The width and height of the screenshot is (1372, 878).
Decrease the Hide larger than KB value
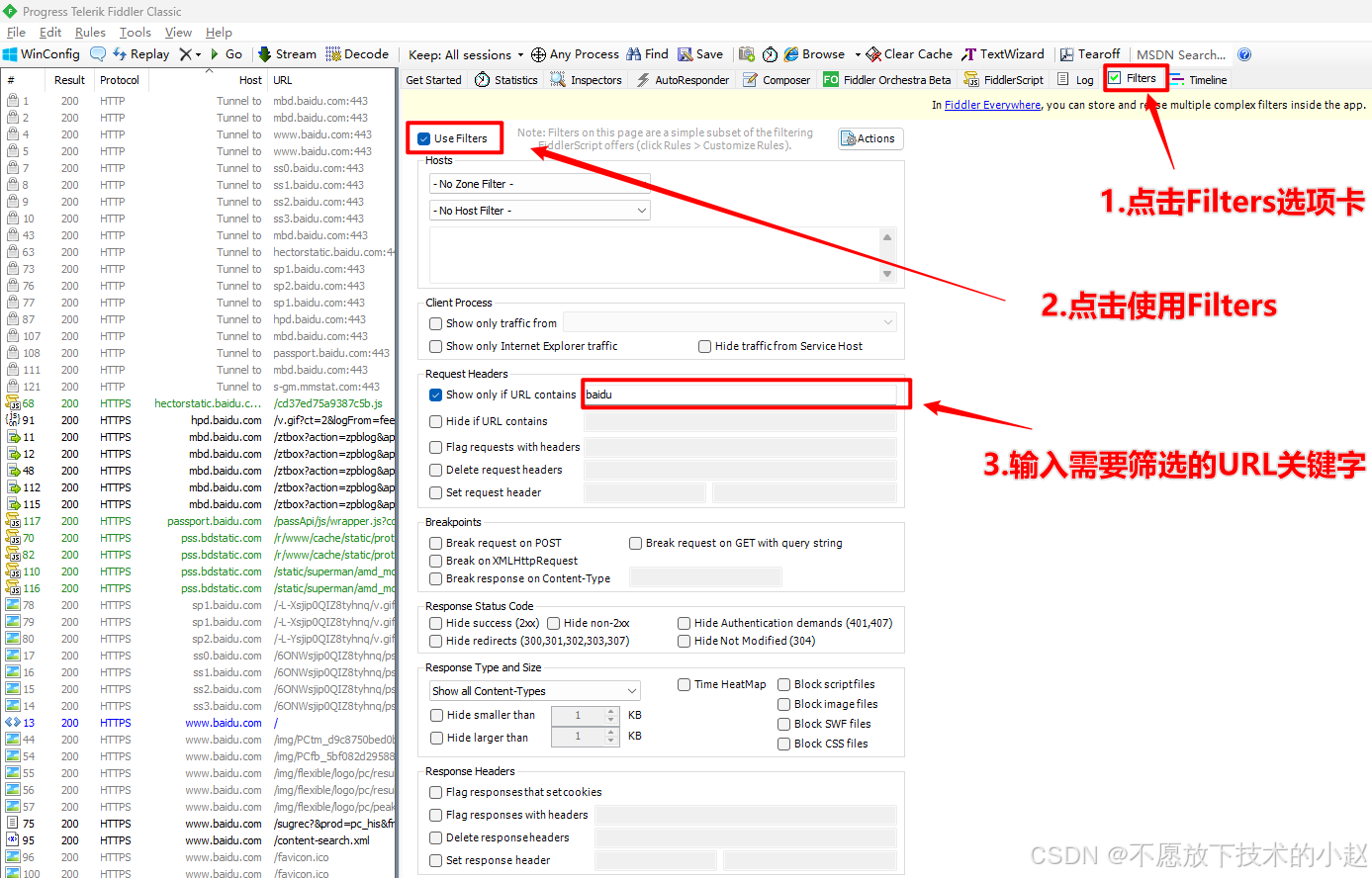pos(610,741)
